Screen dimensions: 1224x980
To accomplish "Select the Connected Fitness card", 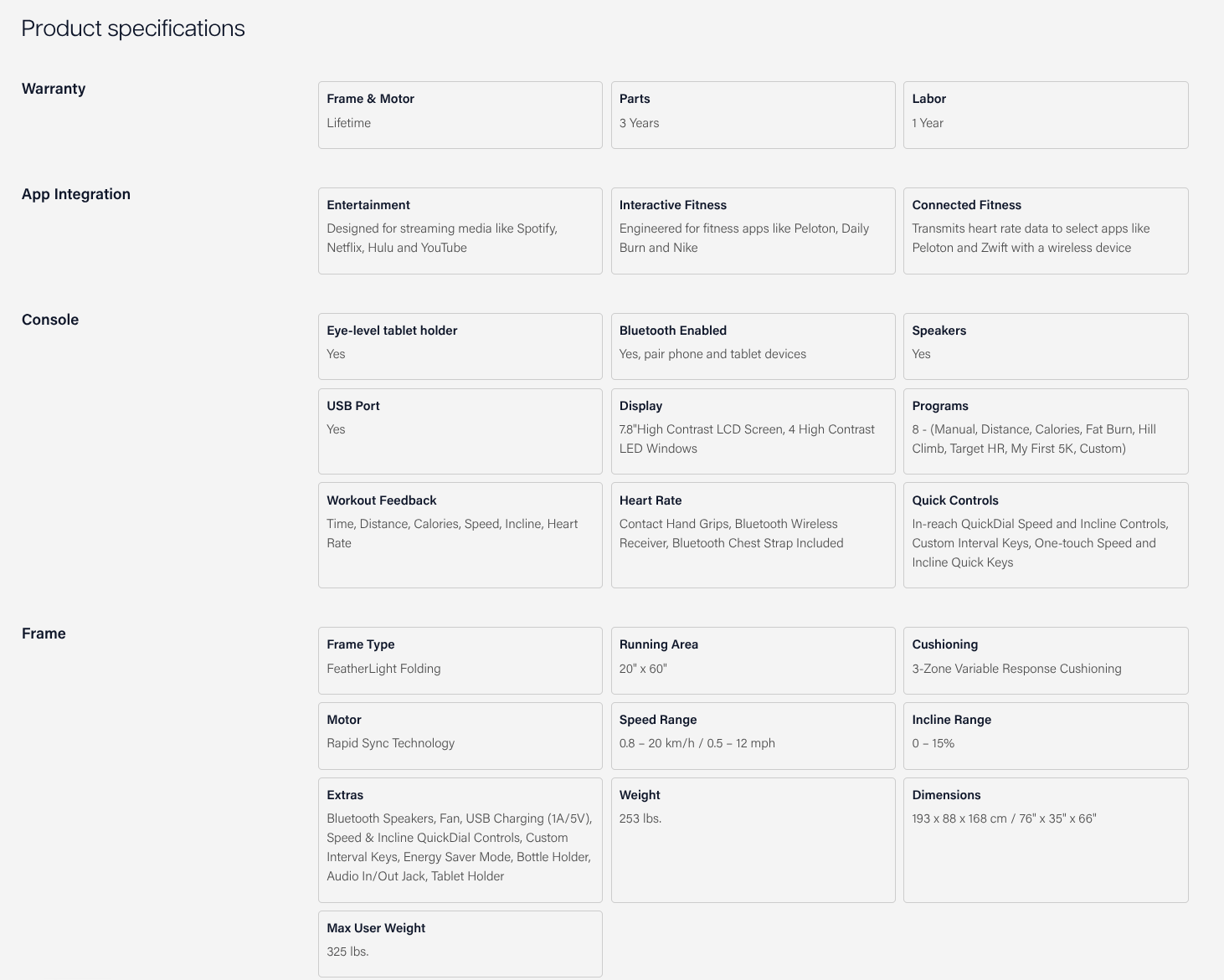I will 1046,230.
